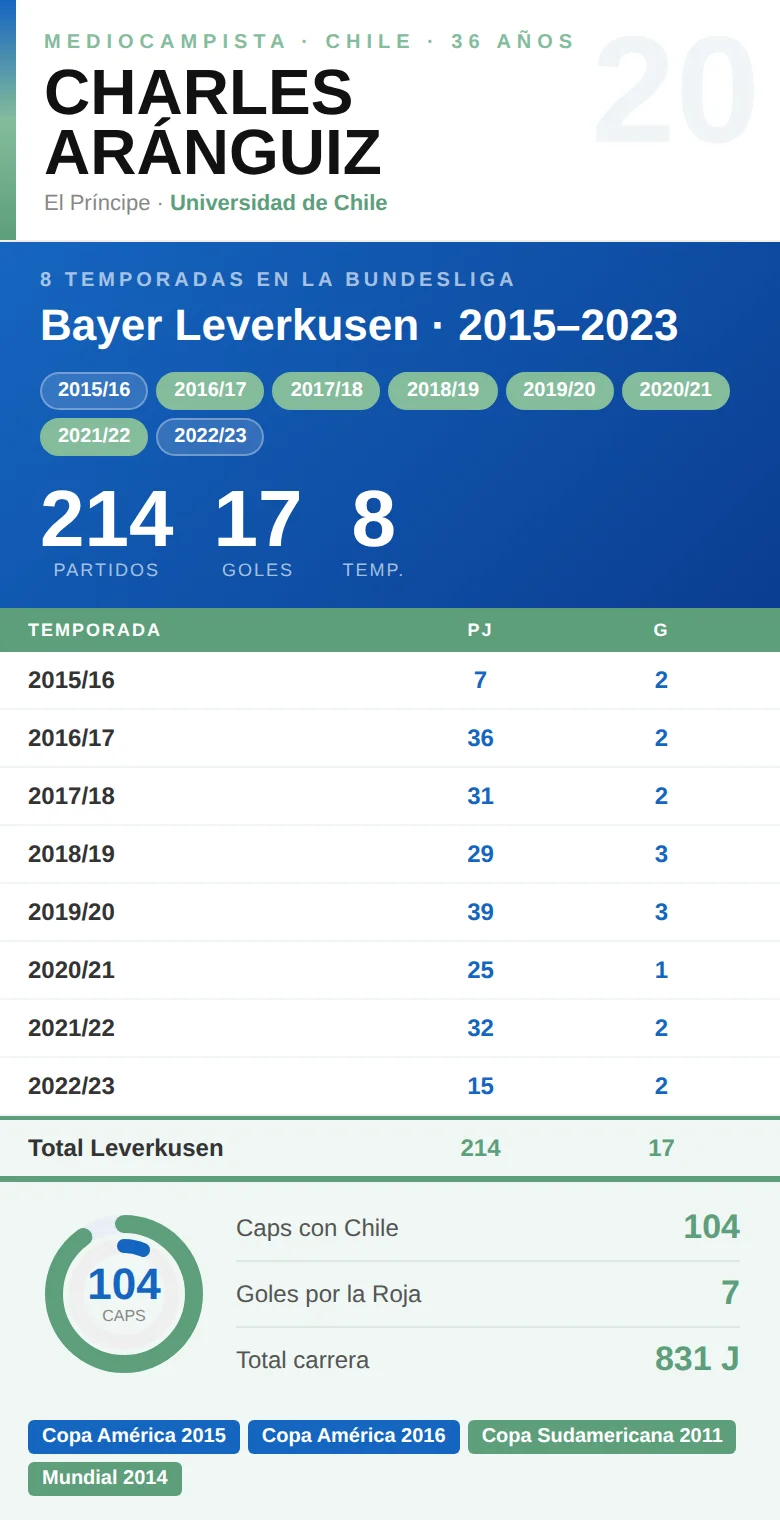780x1520 pixels.
Task: Click the MEDIOCAMPISTA · CHILE · 36 AÑOS line
Action: coord(310,41)
